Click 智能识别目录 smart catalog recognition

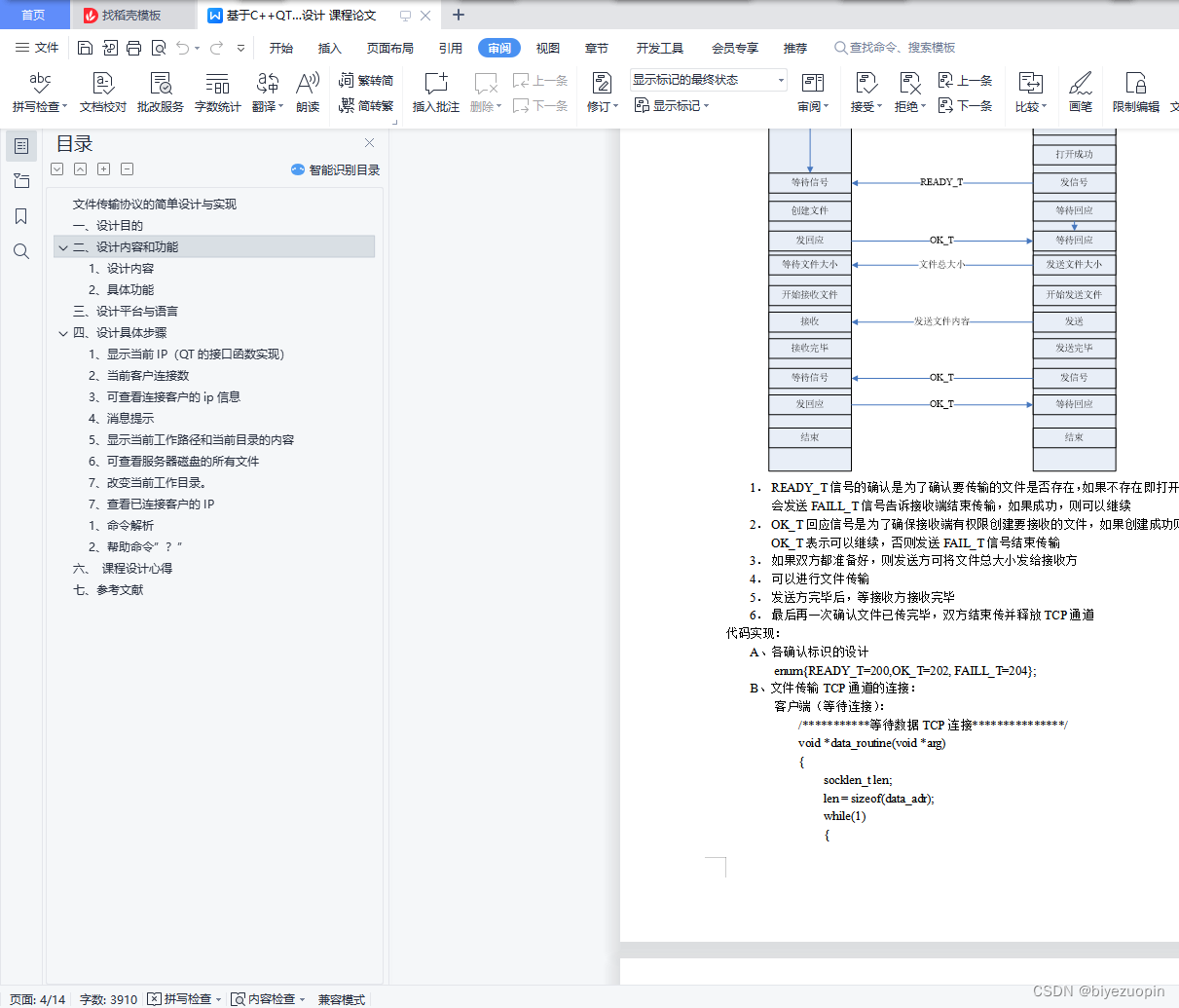pyautogui.click(x=334, y=169)
